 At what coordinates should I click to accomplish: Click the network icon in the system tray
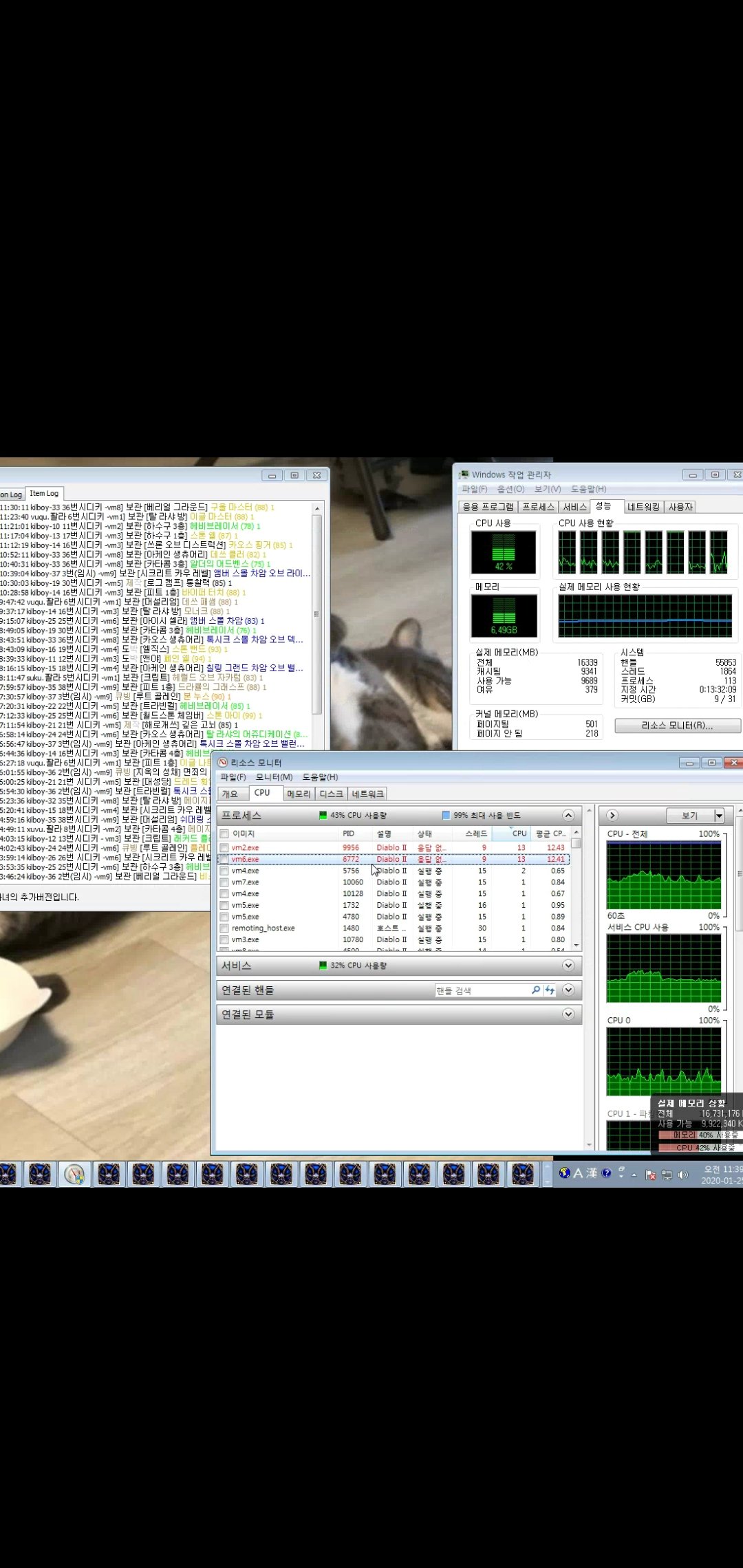[667, 1175]
